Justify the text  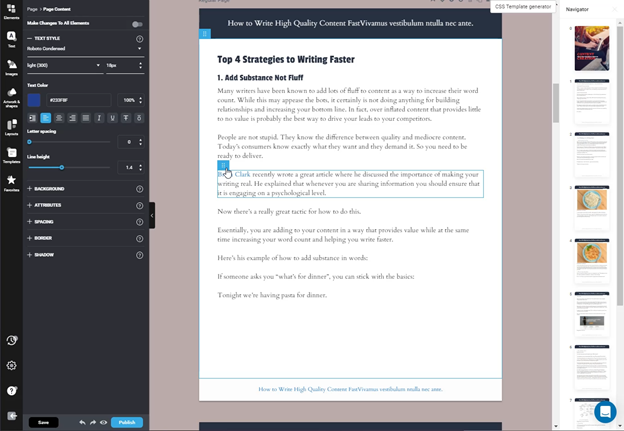click(86, 118)
